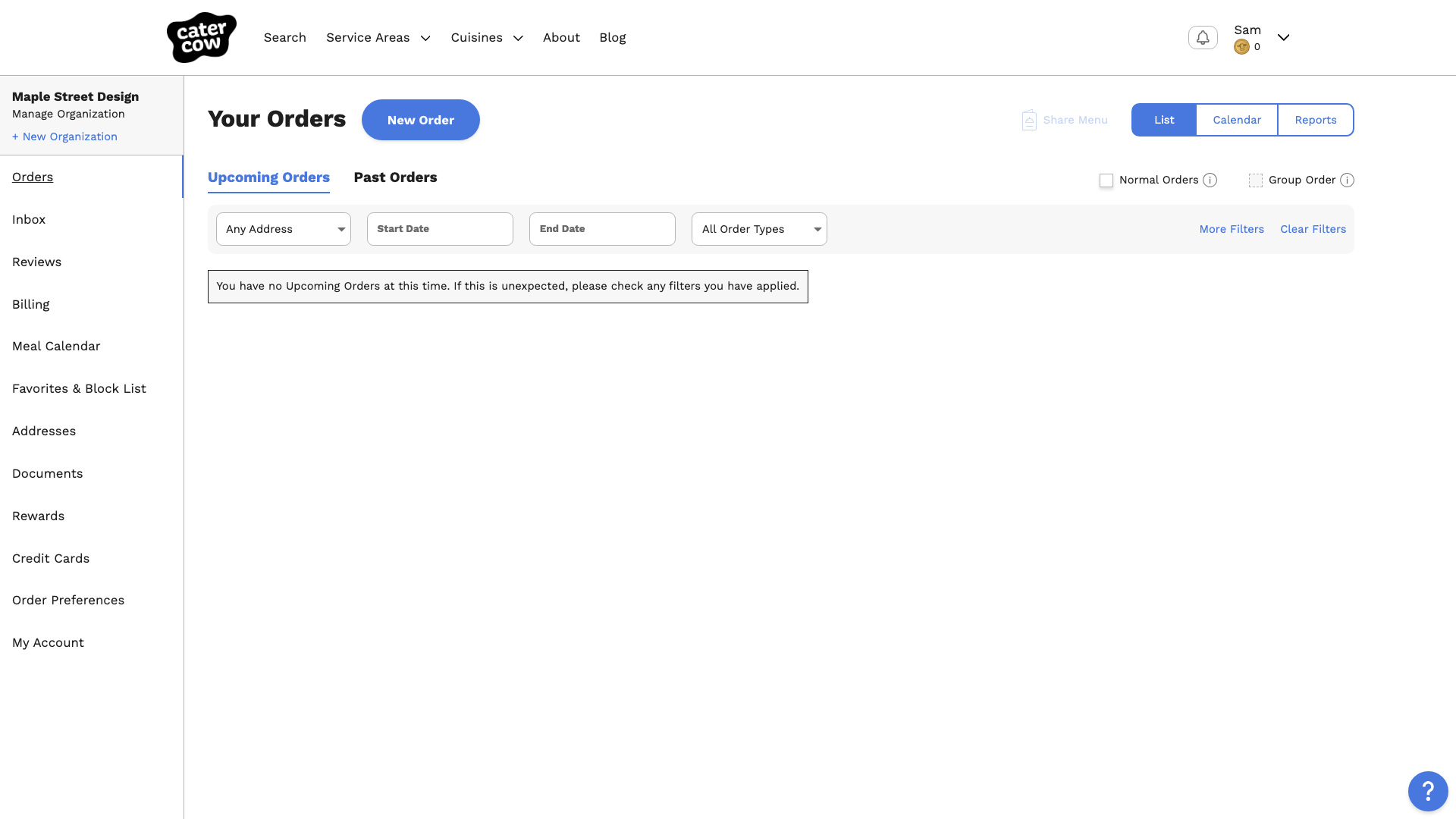Open the About page

pos(561,38)
